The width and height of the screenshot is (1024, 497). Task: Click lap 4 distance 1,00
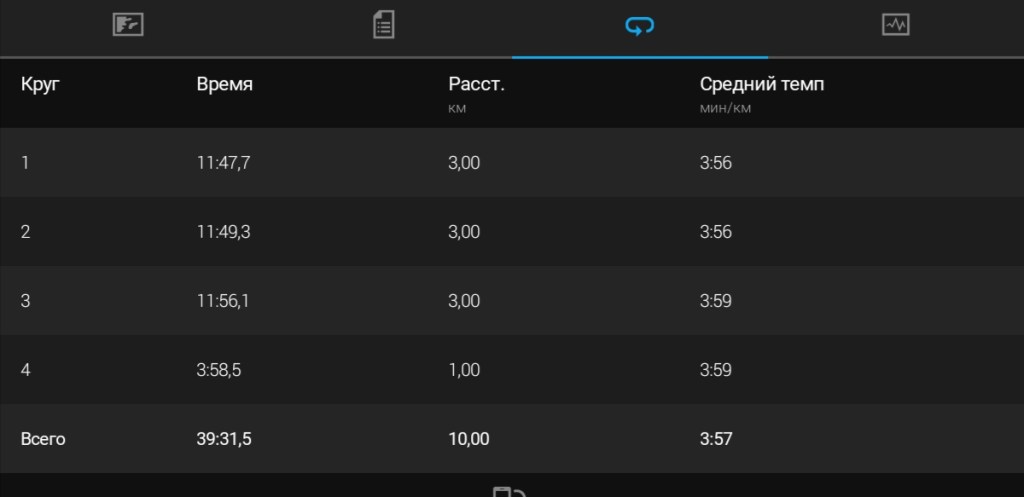(x=464, y=370)
